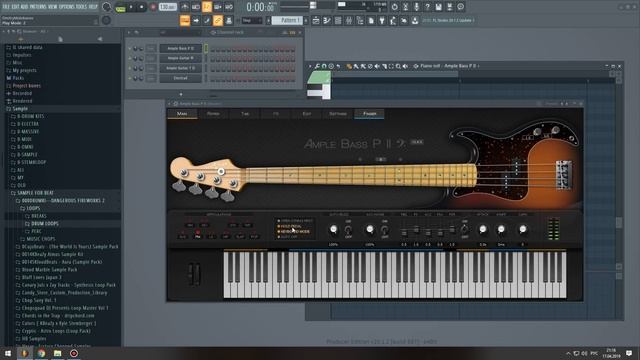This screenshot has width=640, height=360.
Task: Open the Windows Start button
Action: [7, 353]
